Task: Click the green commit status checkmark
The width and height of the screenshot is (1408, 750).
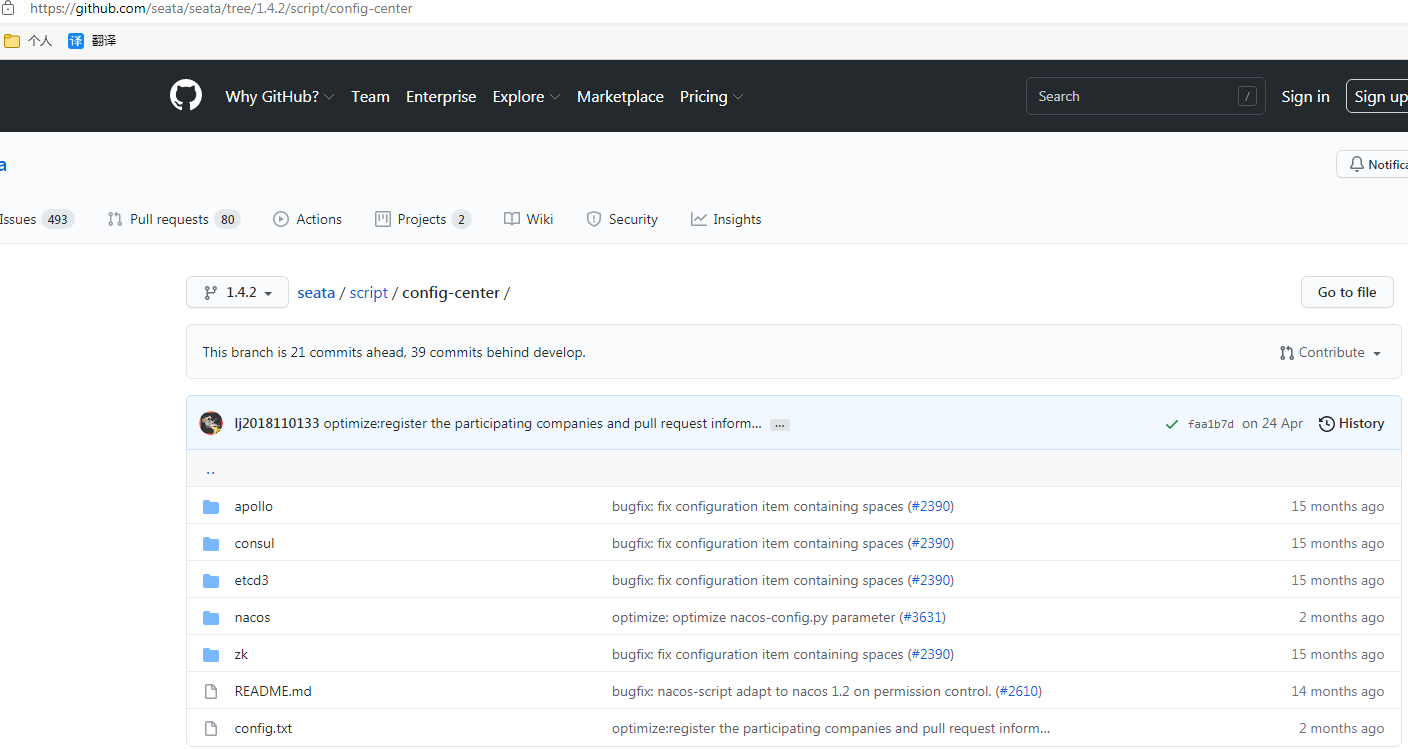Action: 1172,424
